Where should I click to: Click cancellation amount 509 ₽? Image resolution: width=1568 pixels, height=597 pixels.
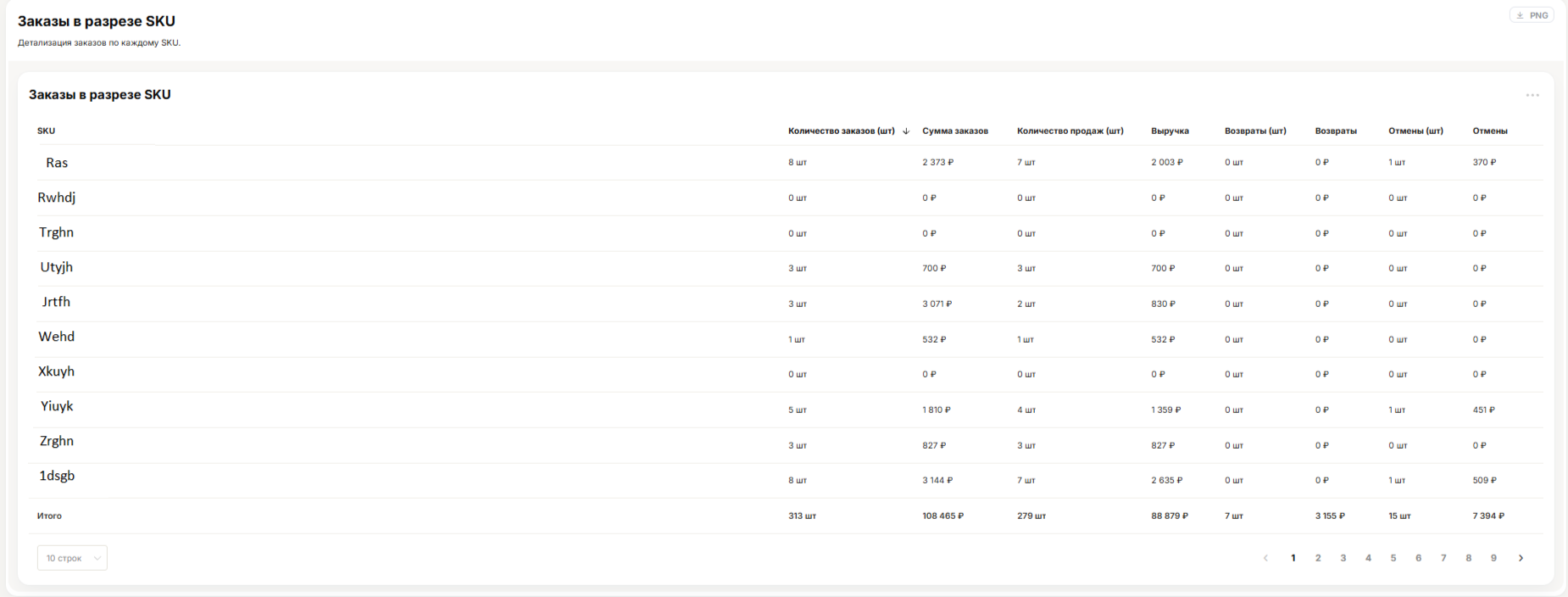click(x=1485, y=480)
